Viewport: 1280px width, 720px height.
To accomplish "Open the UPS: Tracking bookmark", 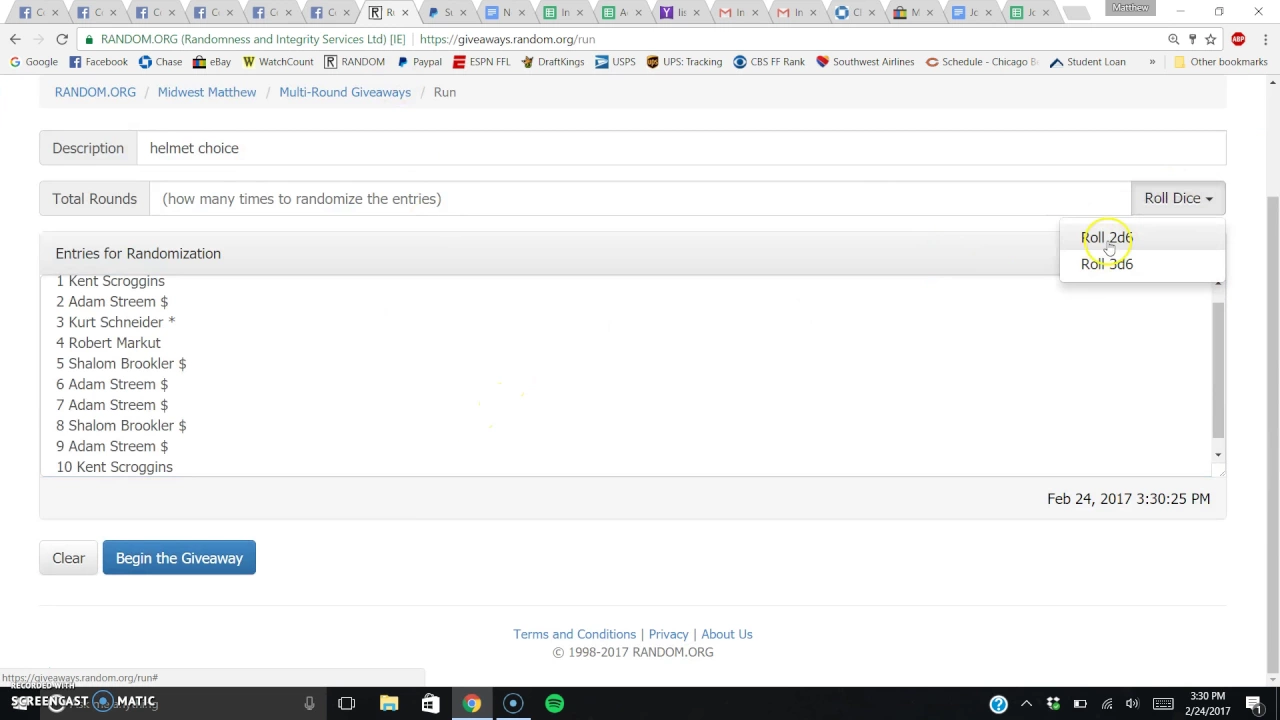I will 684,62.
